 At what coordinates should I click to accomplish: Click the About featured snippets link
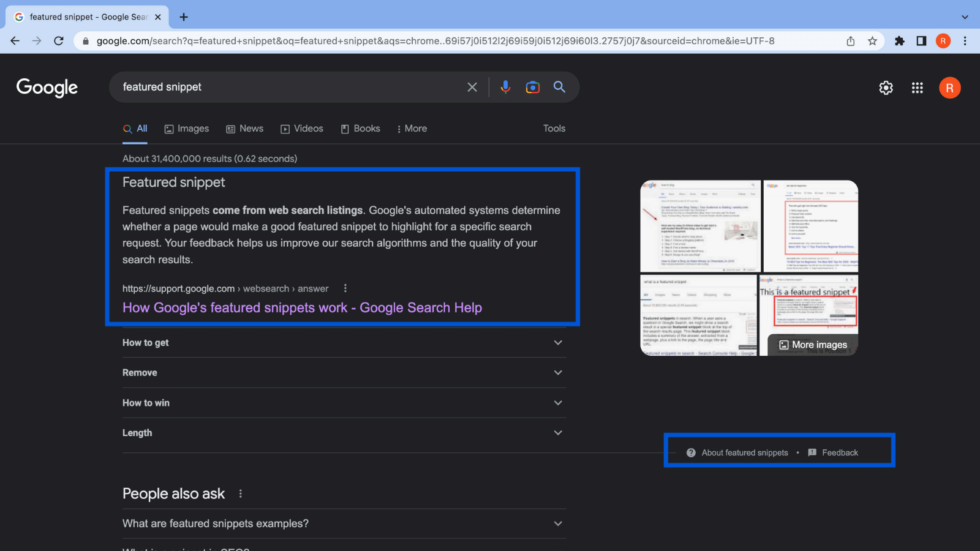point(744,452)
